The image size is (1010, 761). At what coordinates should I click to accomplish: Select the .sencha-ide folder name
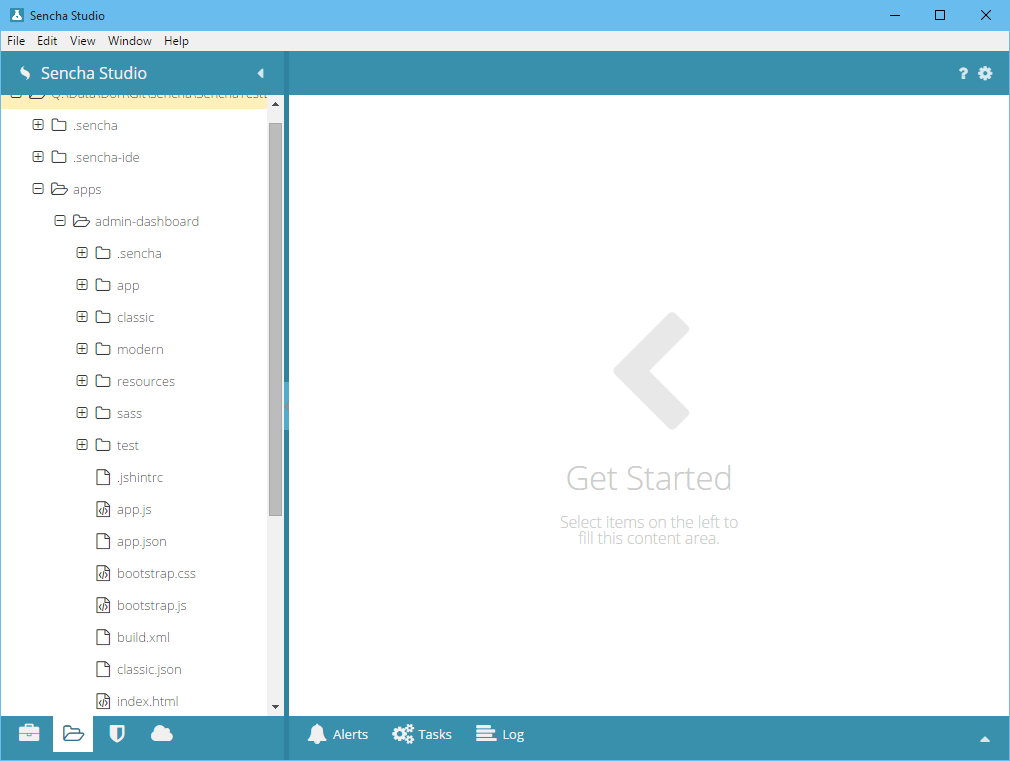(106, 157)
